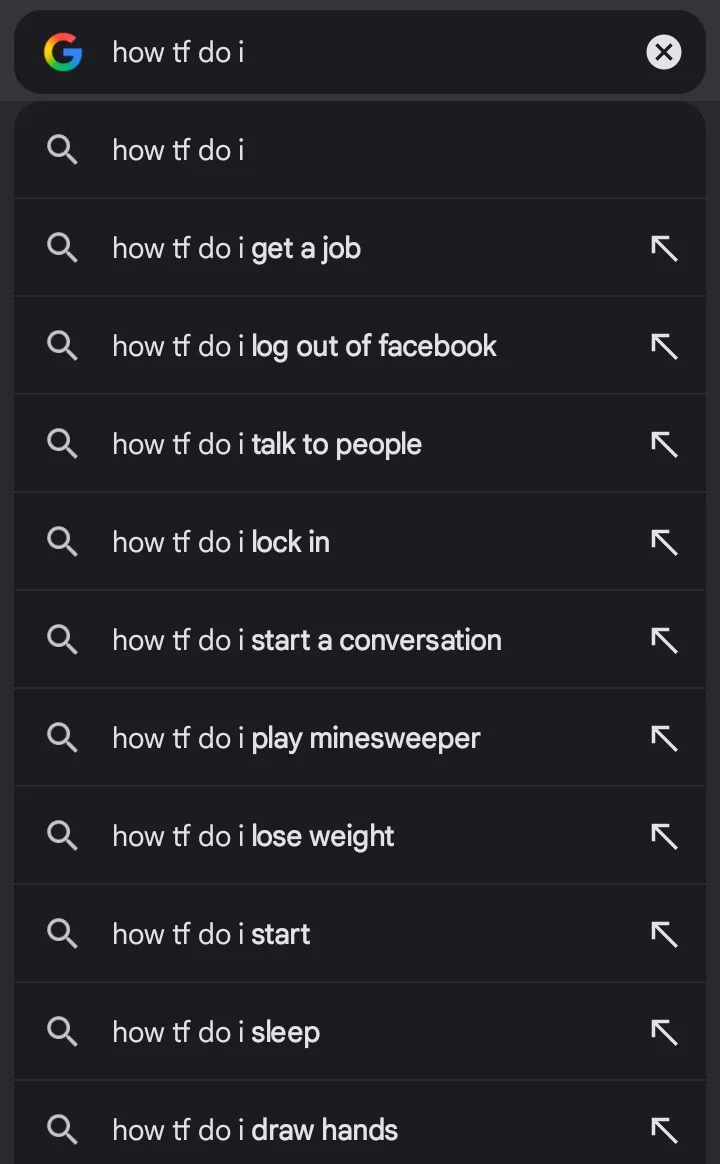Choose the "play minesweeper" suggestion

pyautogui.click(x=296, y=738)
